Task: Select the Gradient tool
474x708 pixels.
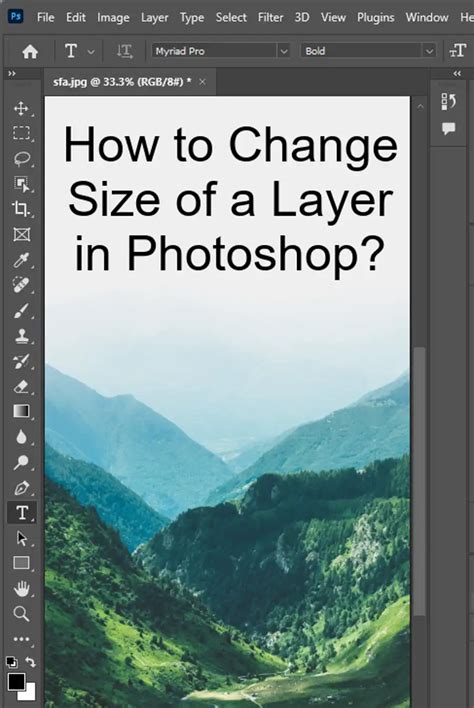Action: point(21,411)
